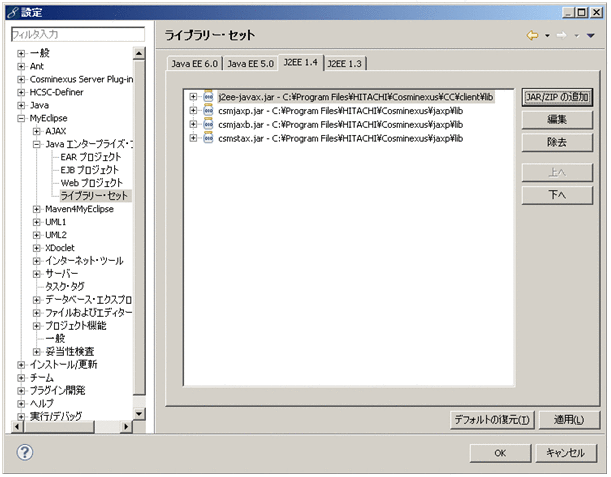Image resolution: width=611 pixels, height=477 pixels.
Task: Select サーバー in the tree
Action: pos(62,274)
